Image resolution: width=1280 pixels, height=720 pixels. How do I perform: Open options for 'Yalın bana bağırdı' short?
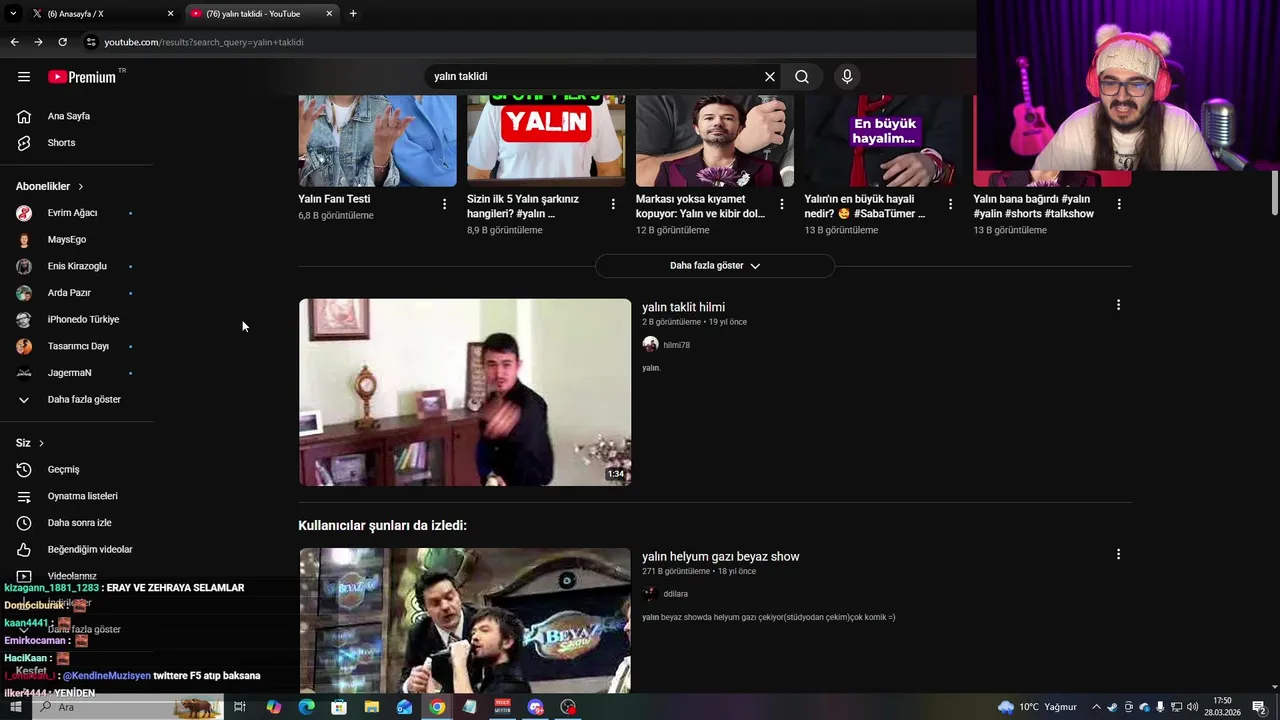pos(1119,204)
